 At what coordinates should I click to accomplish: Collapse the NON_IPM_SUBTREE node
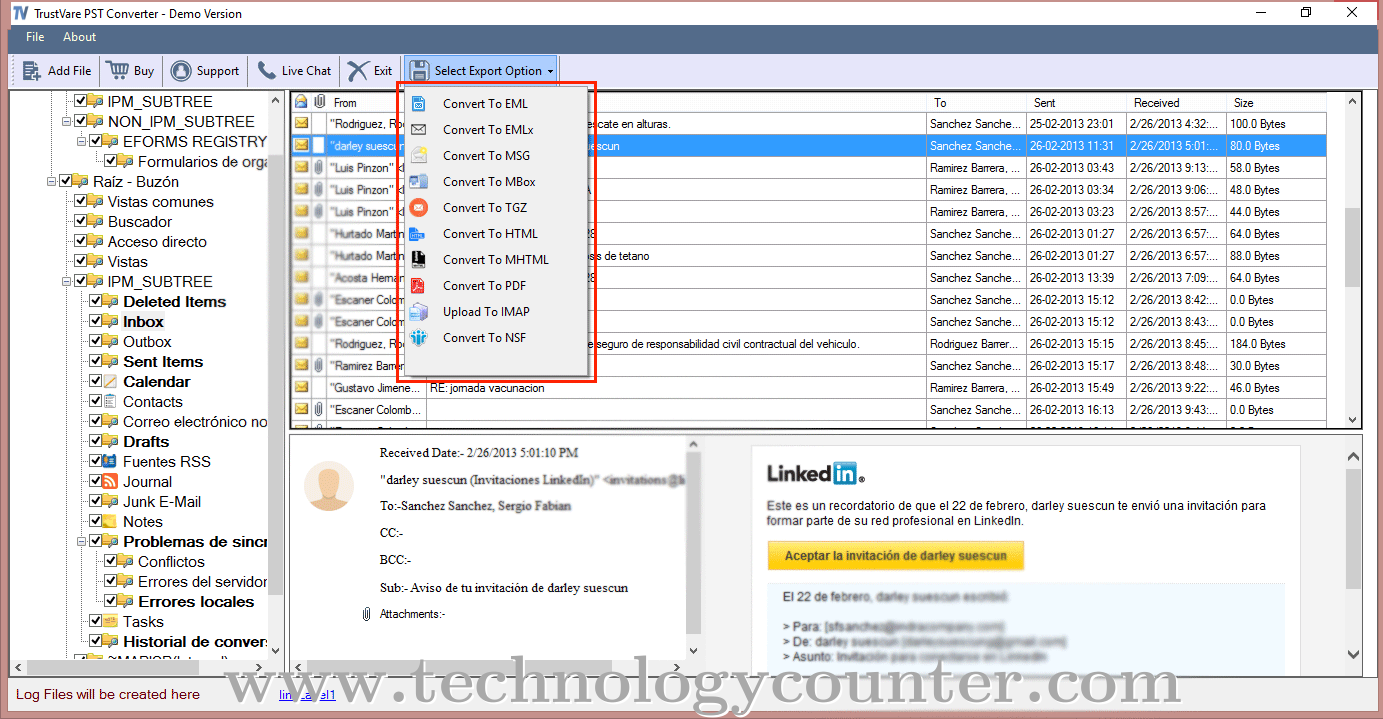click(x=67, y=121)
